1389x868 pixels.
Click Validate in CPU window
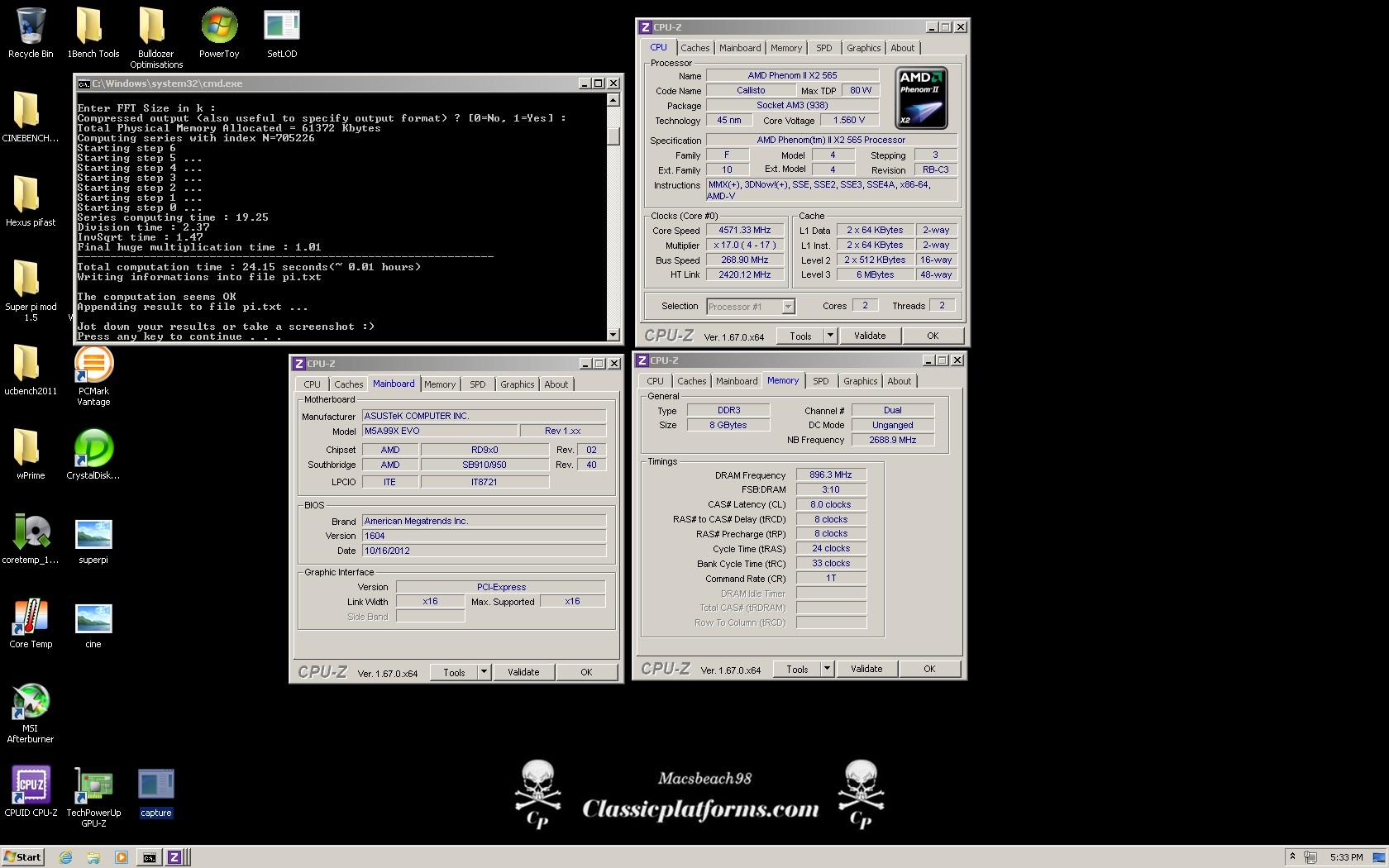tap(870, 336)
